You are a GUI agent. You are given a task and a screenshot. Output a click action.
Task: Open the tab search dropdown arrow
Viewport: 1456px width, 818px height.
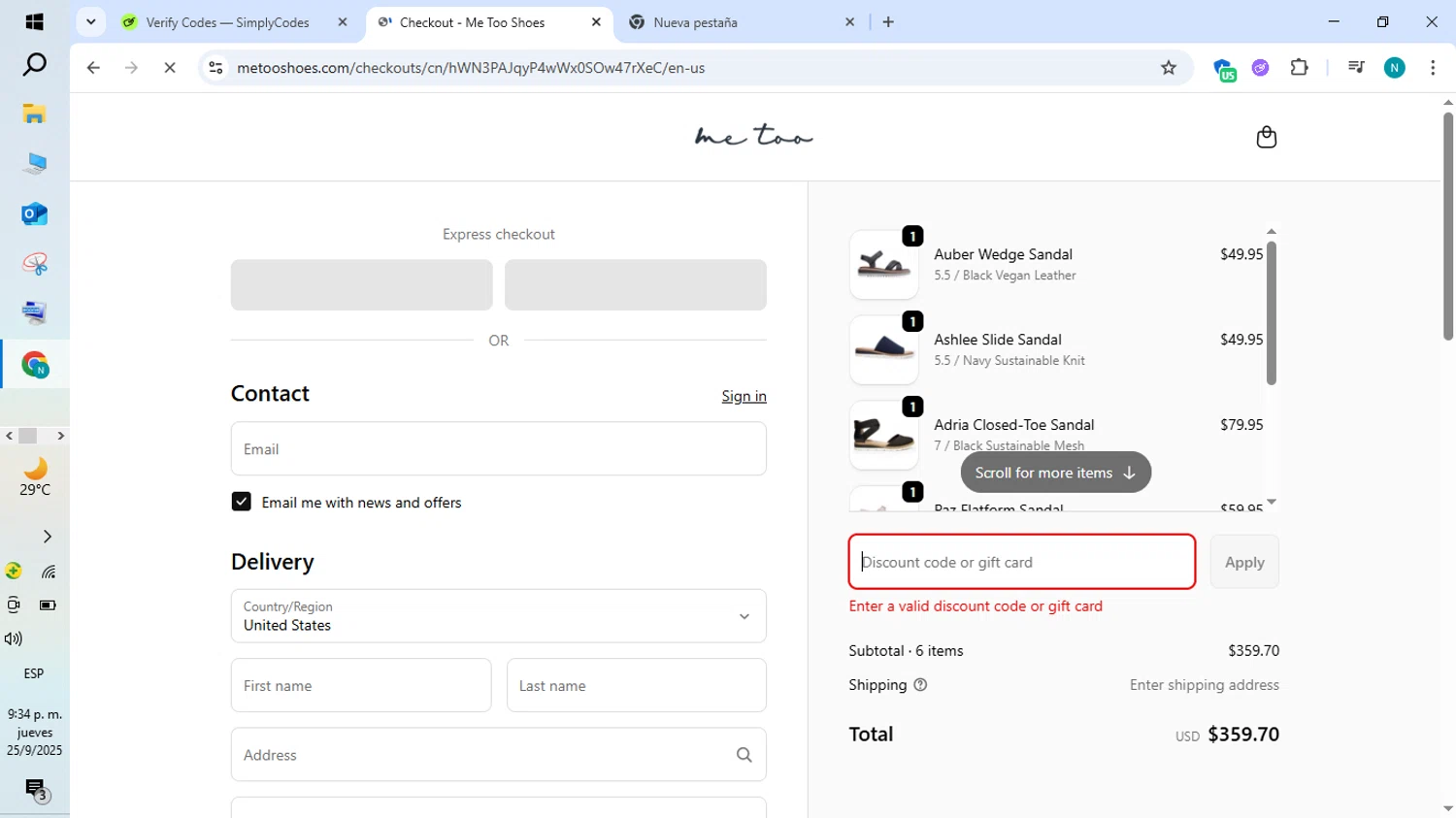(90, 21)
